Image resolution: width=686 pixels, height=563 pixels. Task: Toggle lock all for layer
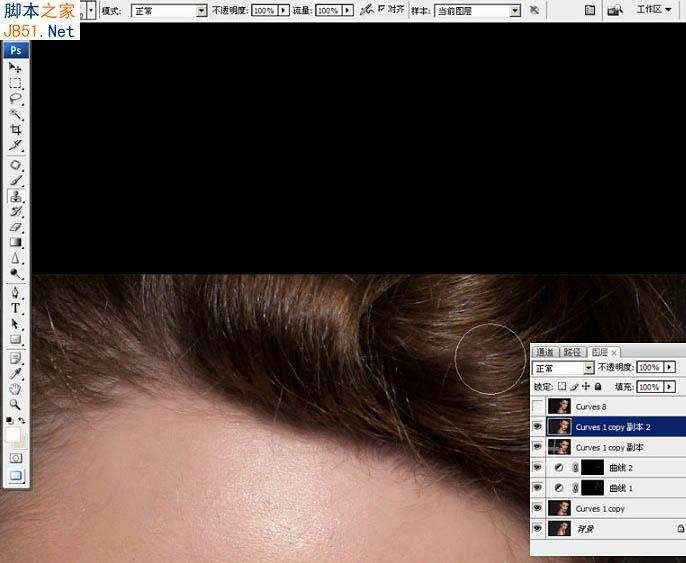coord(598,387)
